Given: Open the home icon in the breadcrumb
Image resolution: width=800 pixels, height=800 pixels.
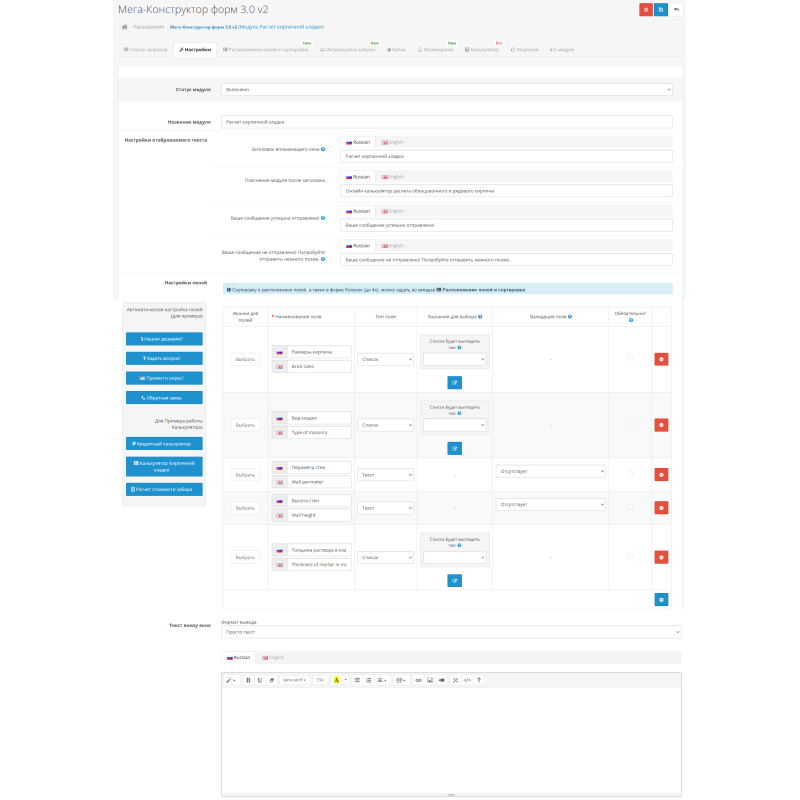Looking at the screenshot, I should 124,27.
